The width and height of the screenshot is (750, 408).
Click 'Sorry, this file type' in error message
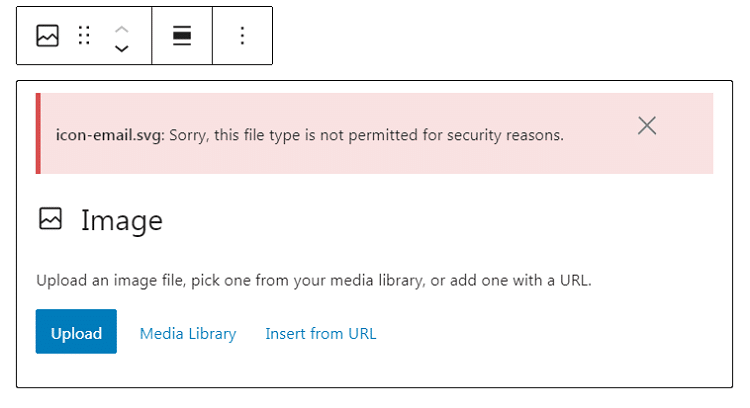238,134
